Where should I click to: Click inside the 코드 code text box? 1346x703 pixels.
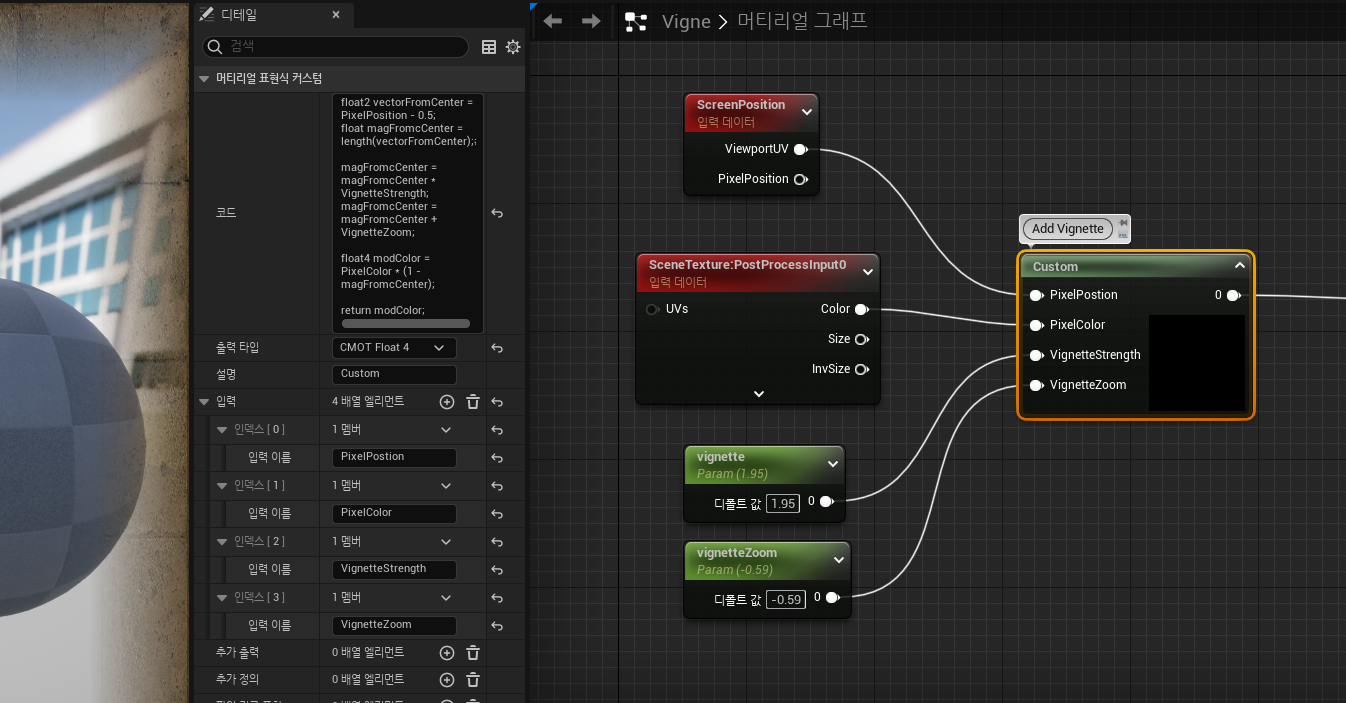coord(408,213)
